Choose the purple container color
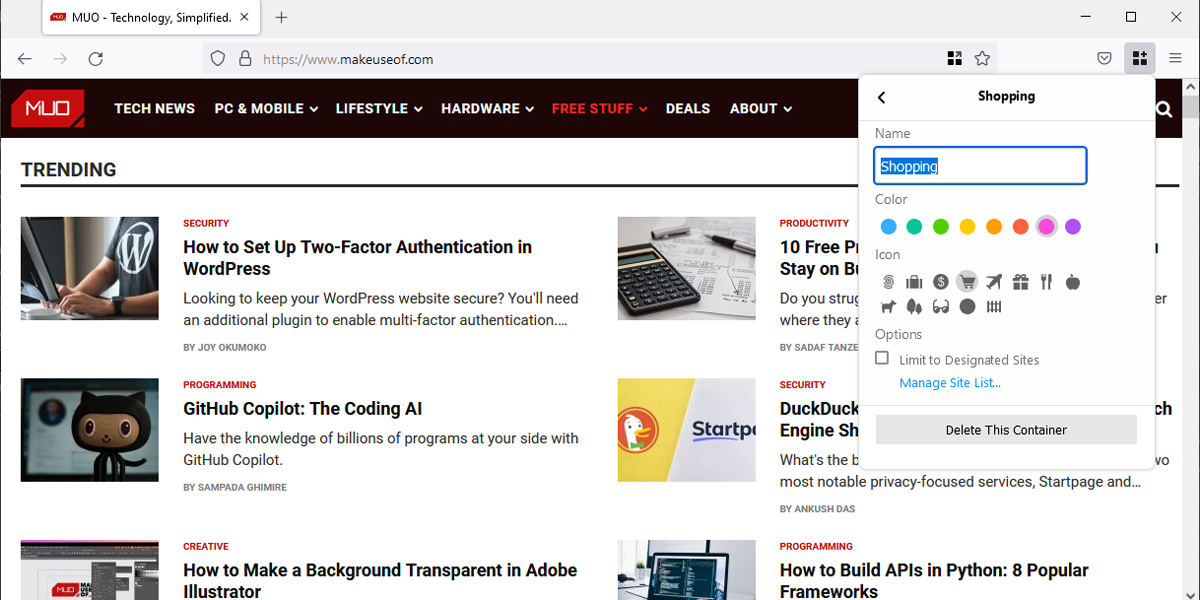 (x=1073, y=226)
